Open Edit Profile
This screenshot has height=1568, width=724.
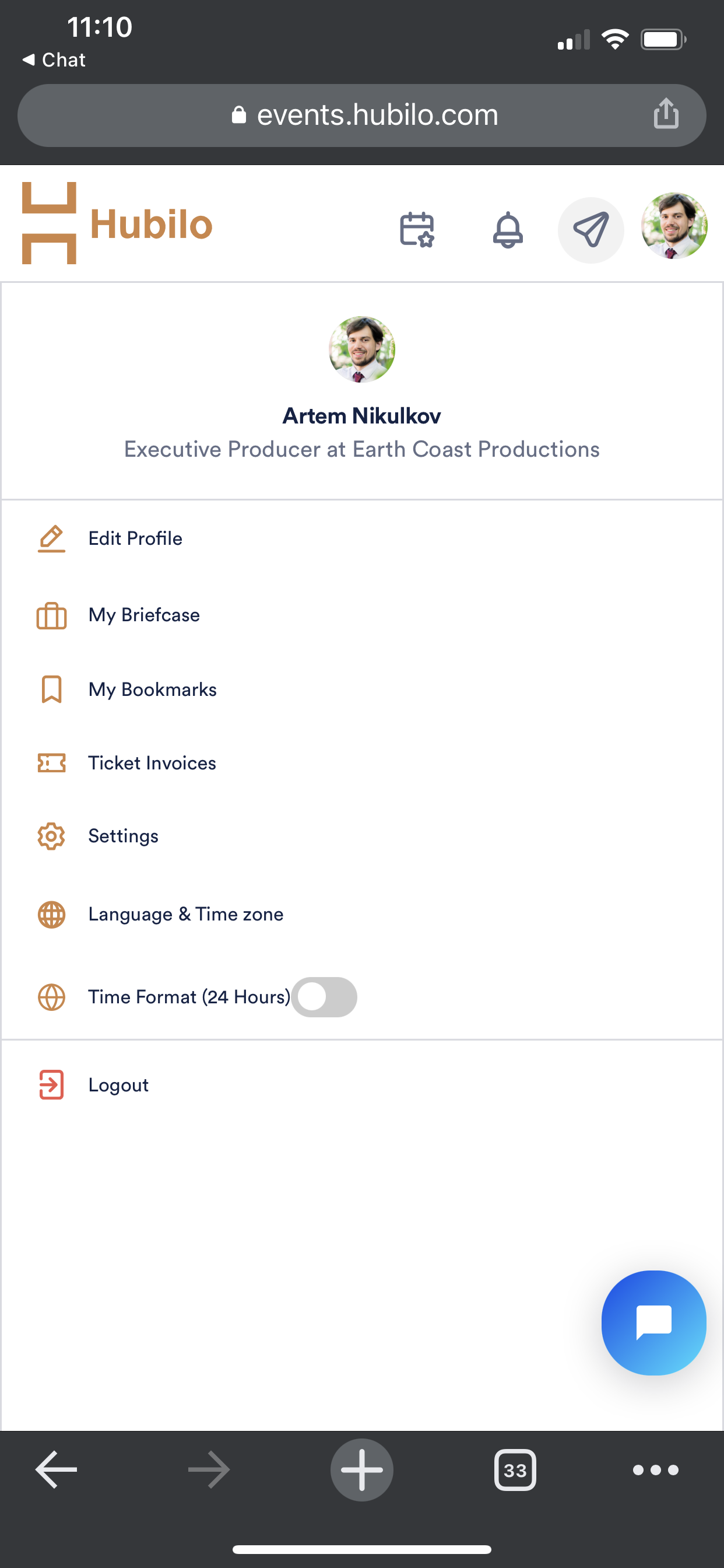click(x=135, y=538)
